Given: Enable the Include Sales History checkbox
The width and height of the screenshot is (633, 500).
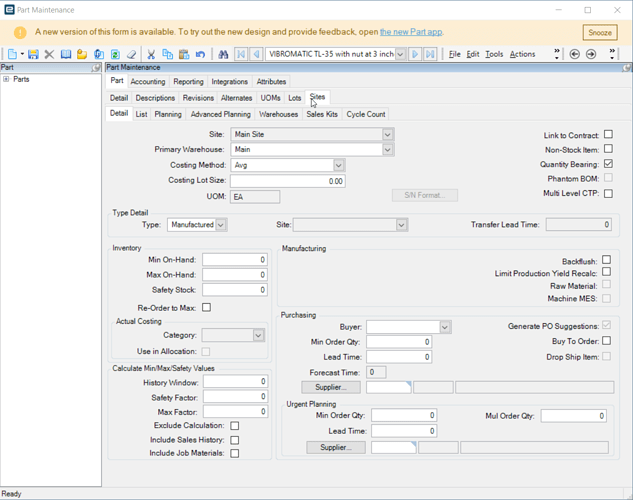Looking at the screenshot, I should 235,440.
